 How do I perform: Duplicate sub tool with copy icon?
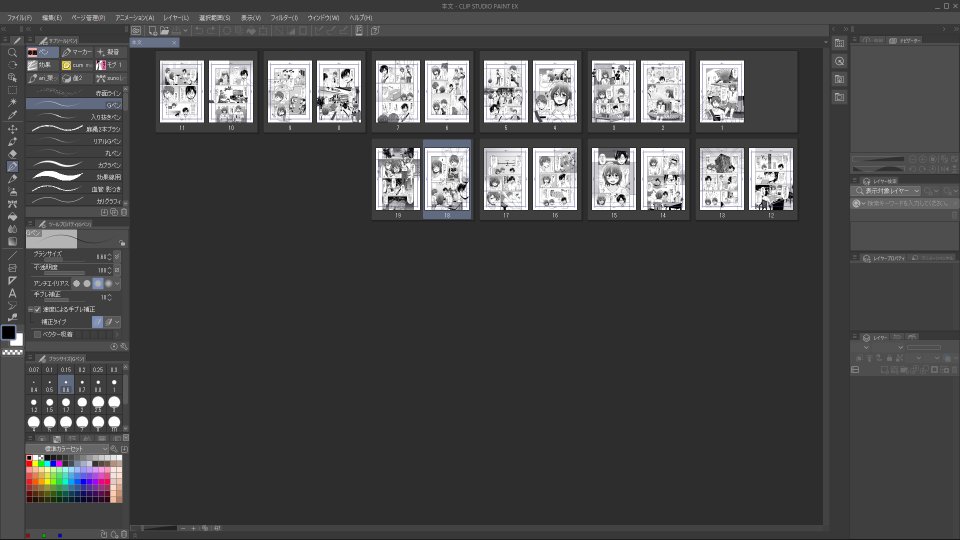[x=114, y=212]
